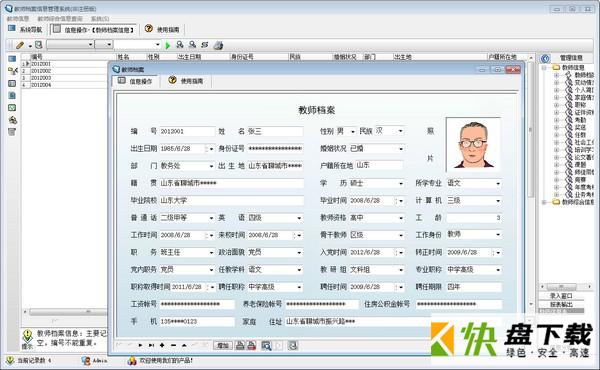Select the 考勤 tree item
The image size is (600, 370).
point(580,120)
